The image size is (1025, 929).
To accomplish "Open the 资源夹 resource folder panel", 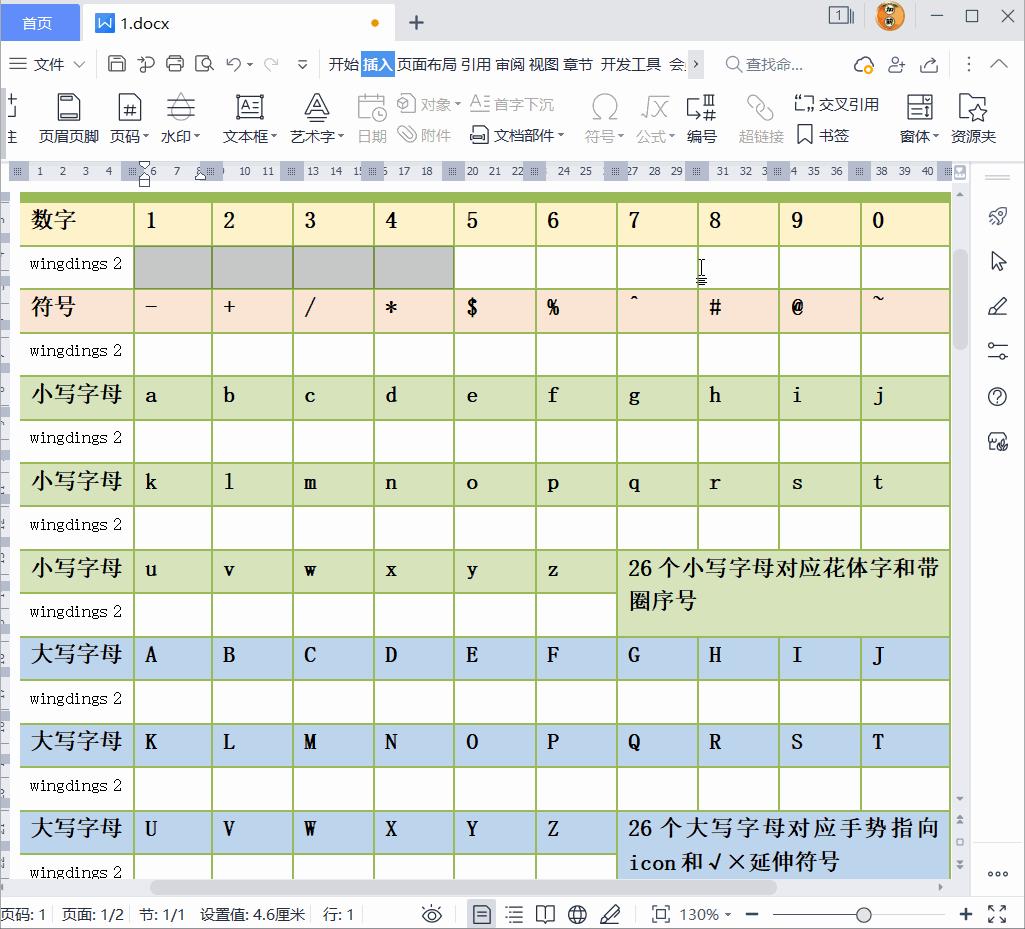I will point(972,118).
